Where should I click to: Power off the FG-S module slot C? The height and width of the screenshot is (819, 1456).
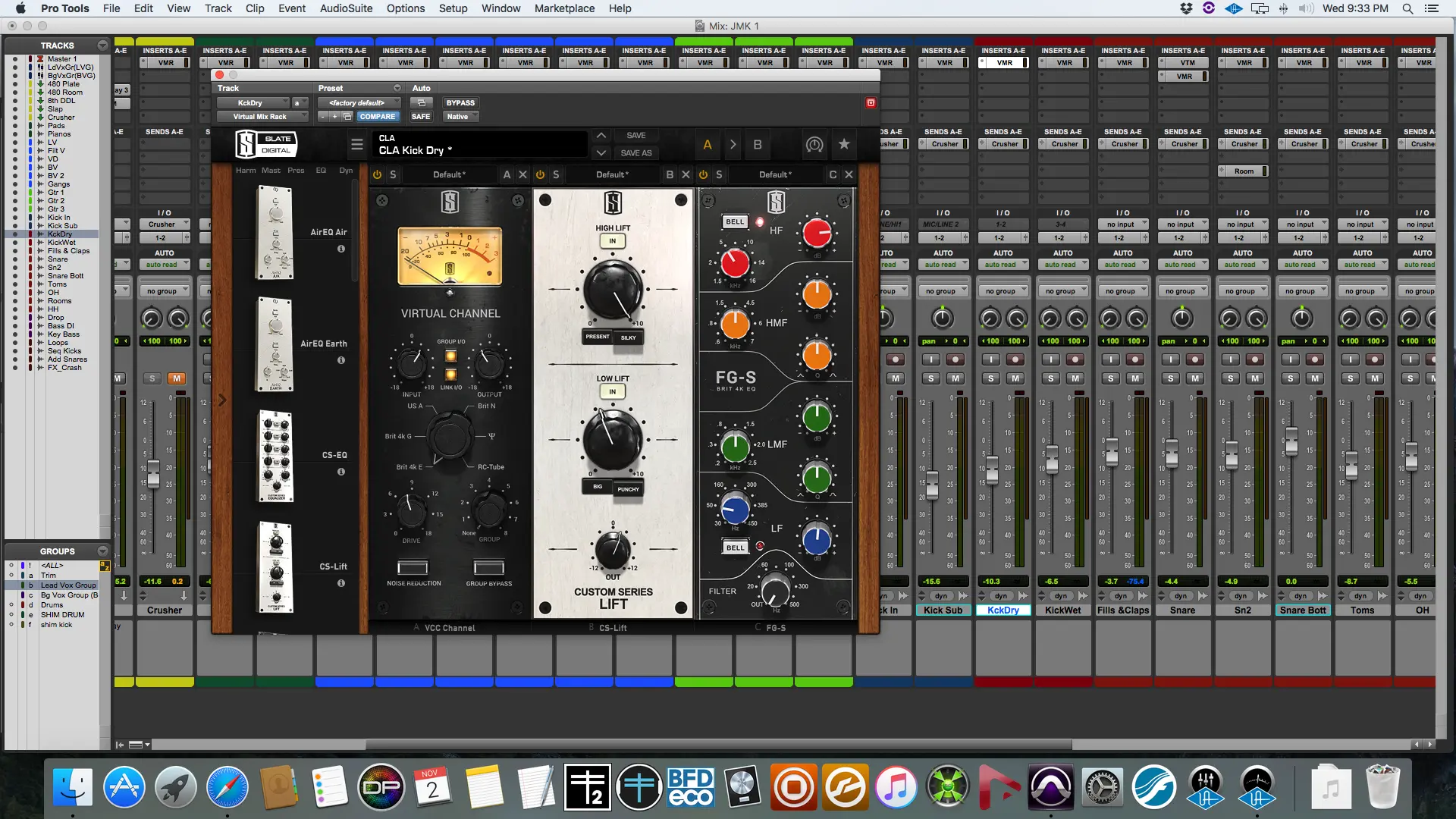703,174
